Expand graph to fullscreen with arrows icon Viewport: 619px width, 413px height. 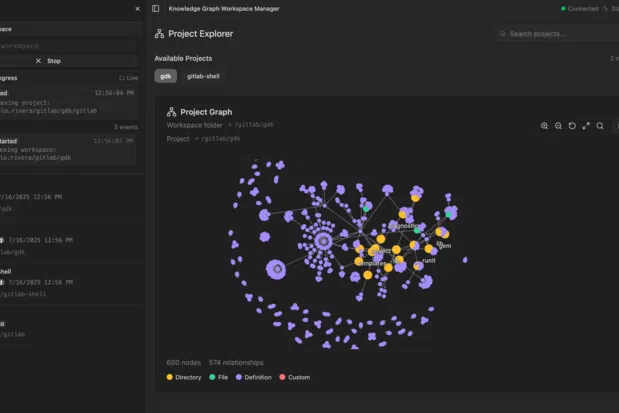586,126
